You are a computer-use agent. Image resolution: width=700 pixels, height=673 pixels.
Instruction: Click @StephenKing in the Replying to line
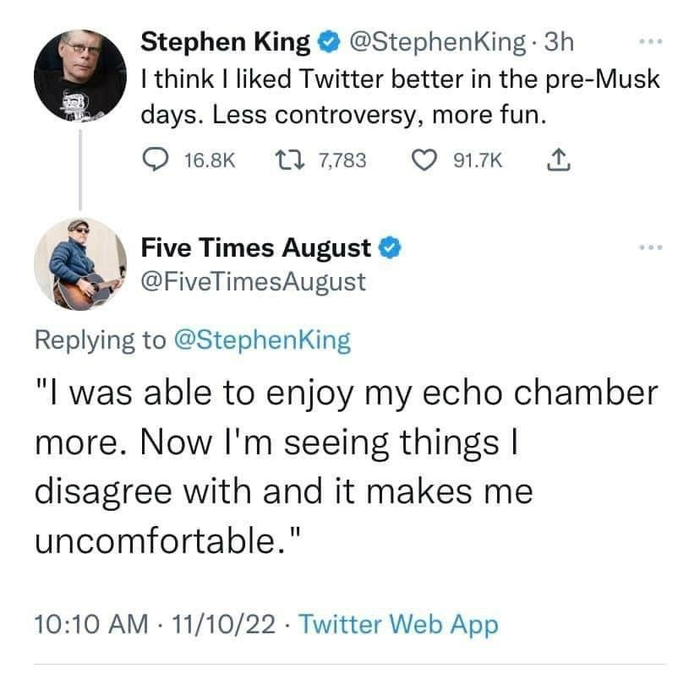coord(262,340)
